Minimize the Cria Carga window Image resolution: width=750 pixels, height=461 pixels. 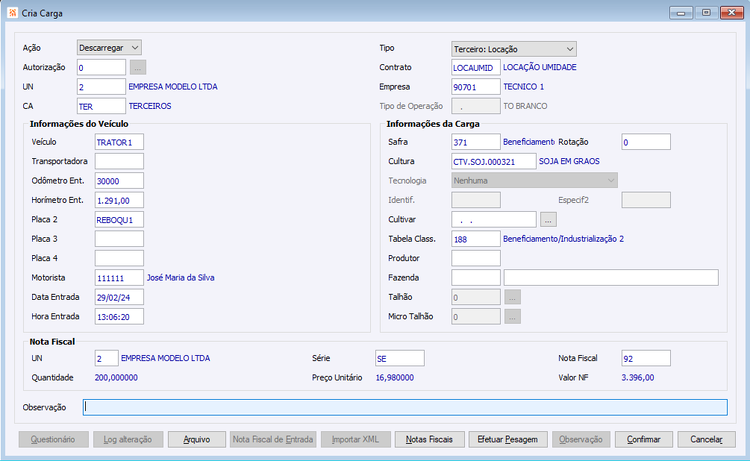click(x=681, y=13)
